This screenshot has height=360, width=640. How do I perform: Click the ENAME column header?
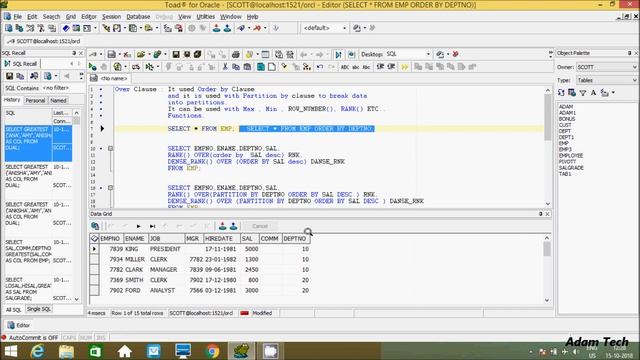pos(135,238)
